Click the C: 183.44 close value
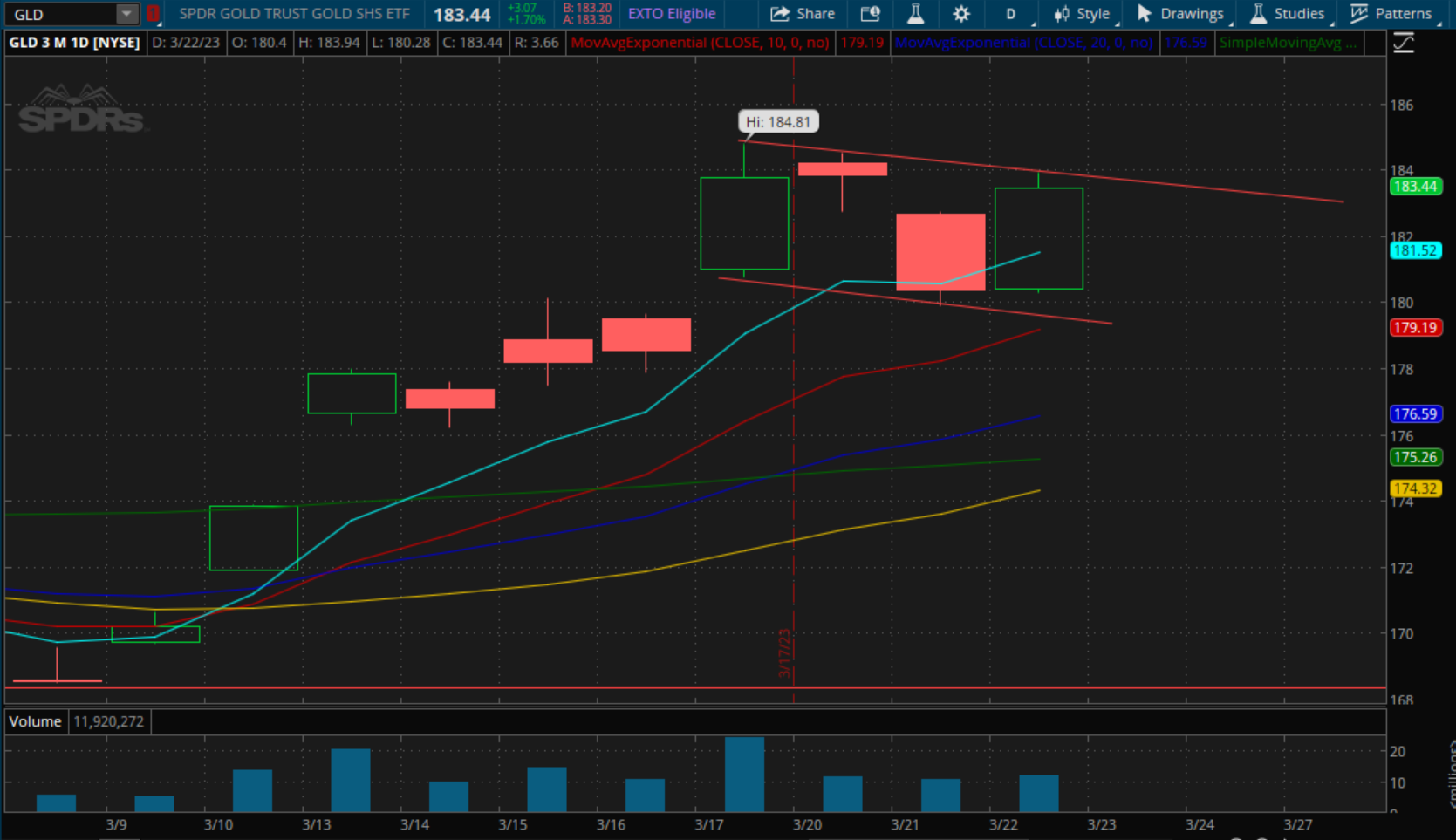1456x840 pixels. tap(472, 42)
